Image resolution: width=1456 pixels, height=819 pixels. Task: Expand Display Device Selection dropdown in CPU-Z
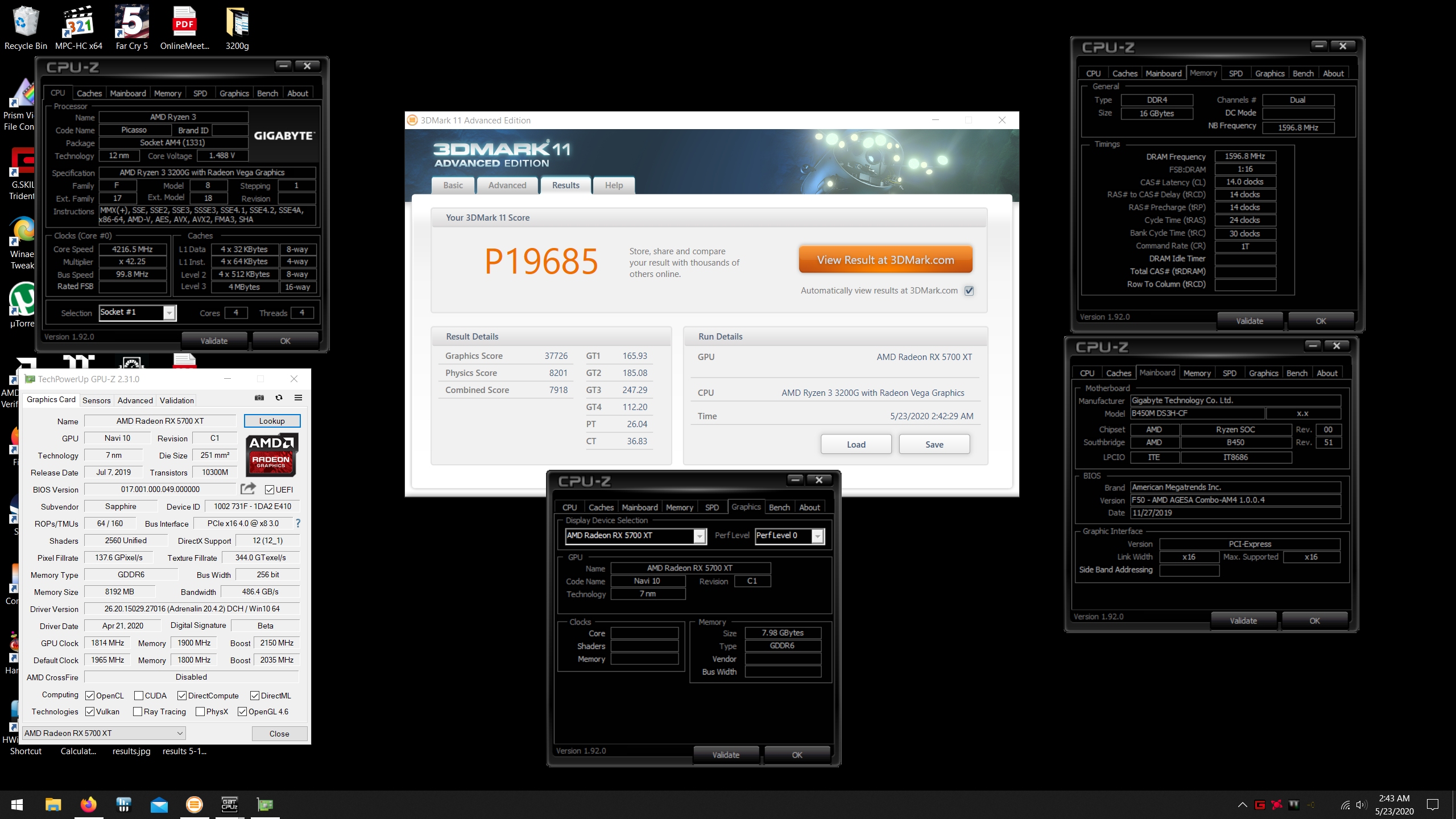pyautogui.click(x=700, y=536)
